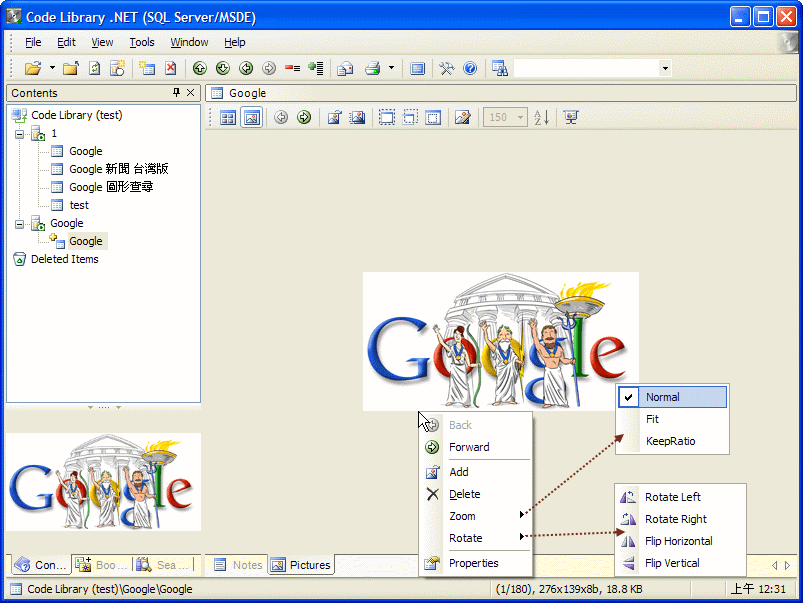Click the green forward arrow in picture toolbar
803x603 pixels.
tap(304, 117)
